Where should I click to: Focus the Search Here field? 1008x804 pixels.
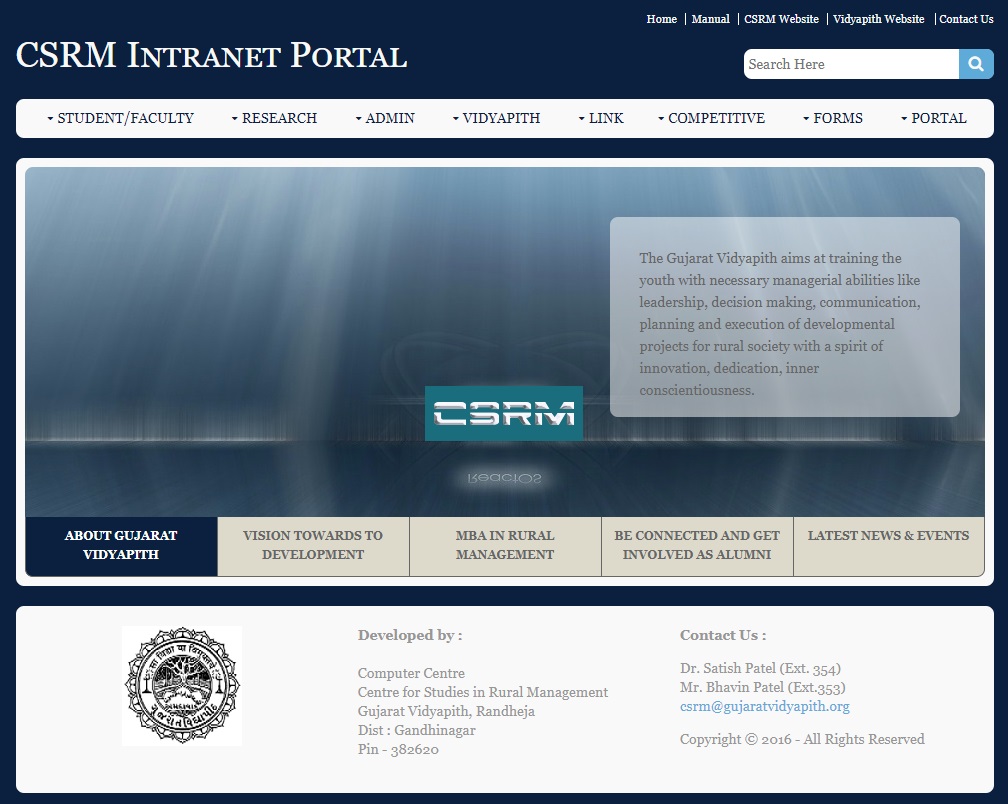coord(851,64)
